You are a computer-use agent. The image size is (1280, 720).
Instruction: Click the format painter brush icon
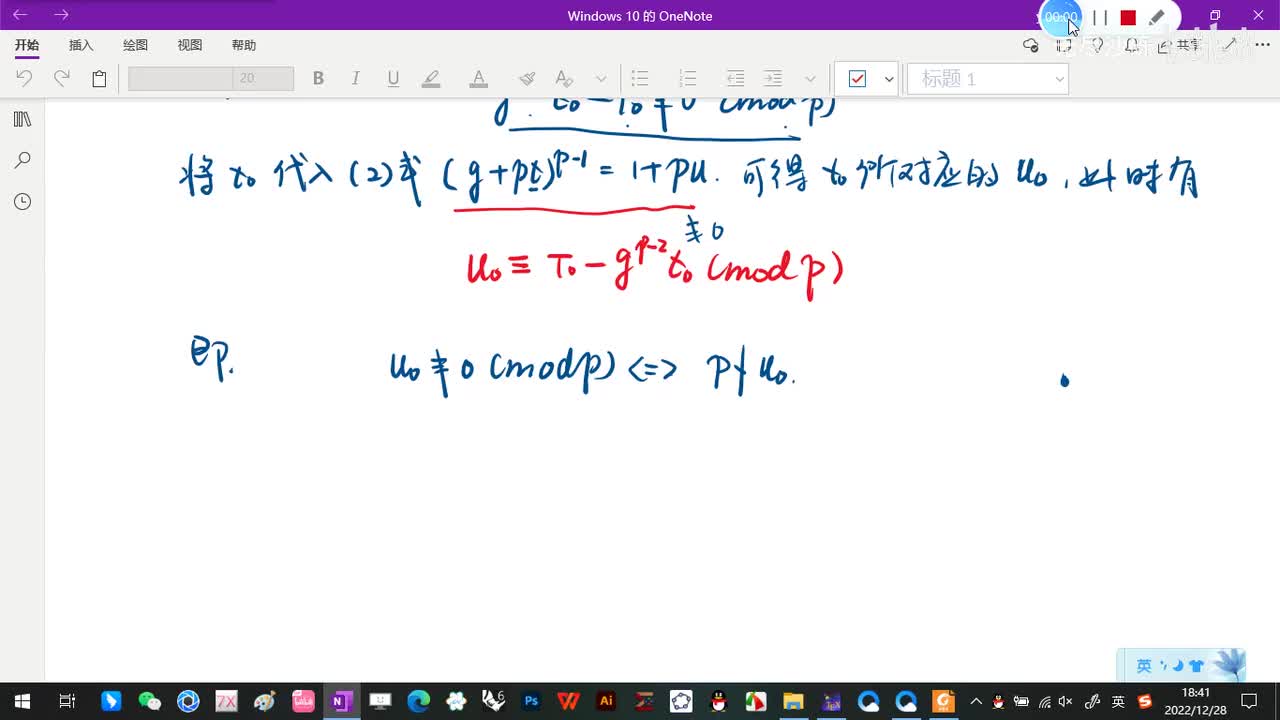(527, 78)
